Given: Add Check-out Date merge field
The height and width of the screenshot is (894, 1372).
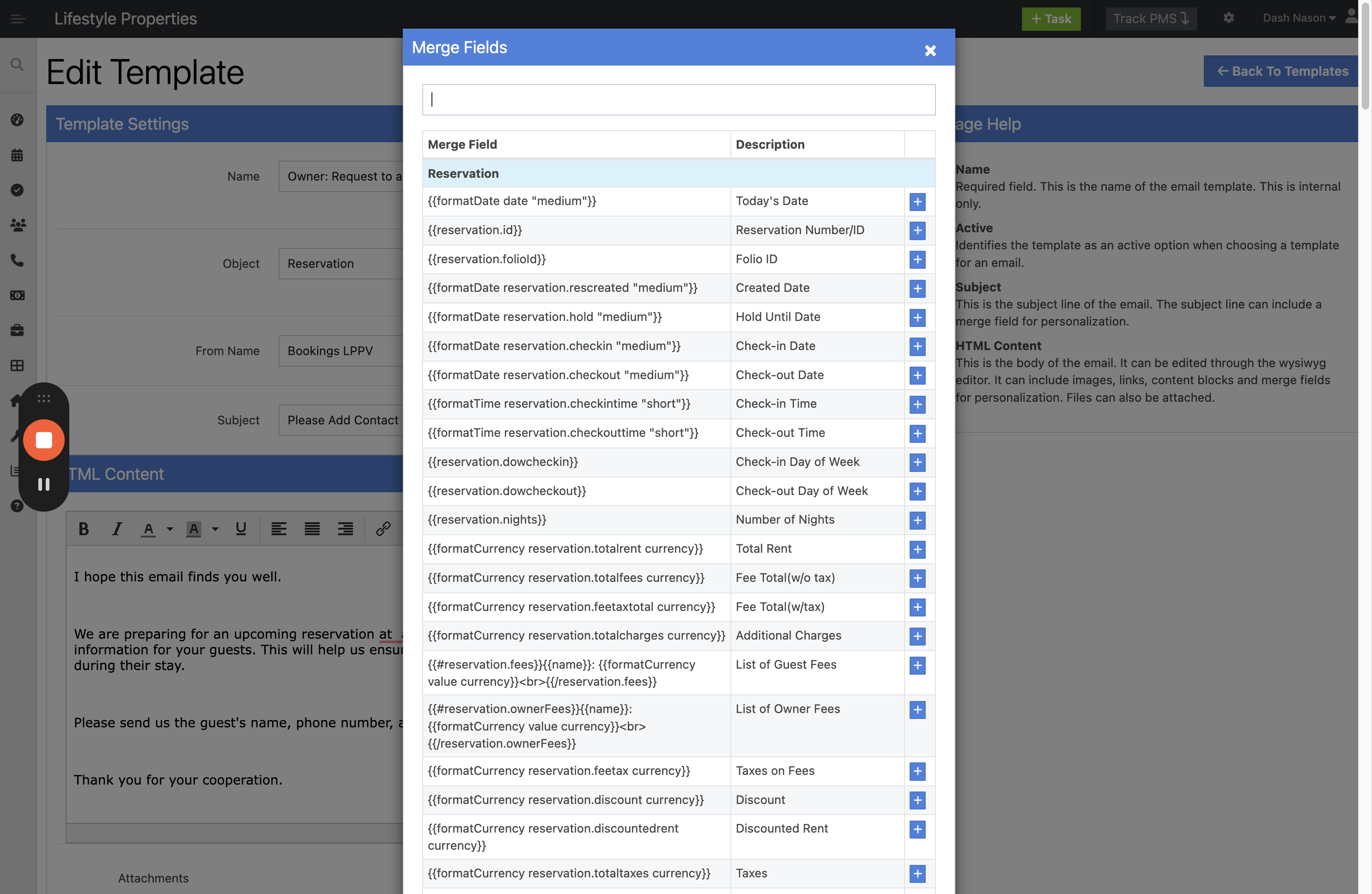Looking at the screenshot, I should point(917,375).
